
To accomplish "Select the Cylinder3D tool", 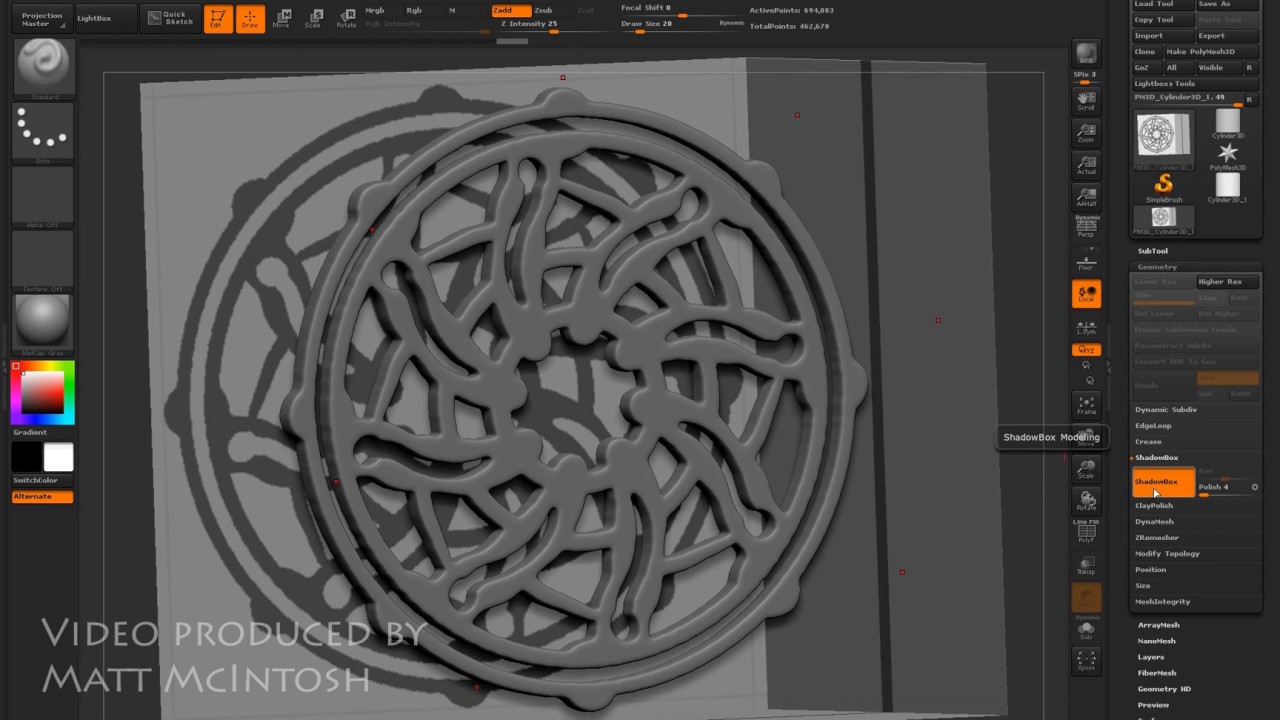I will (x=1227, y=123).
